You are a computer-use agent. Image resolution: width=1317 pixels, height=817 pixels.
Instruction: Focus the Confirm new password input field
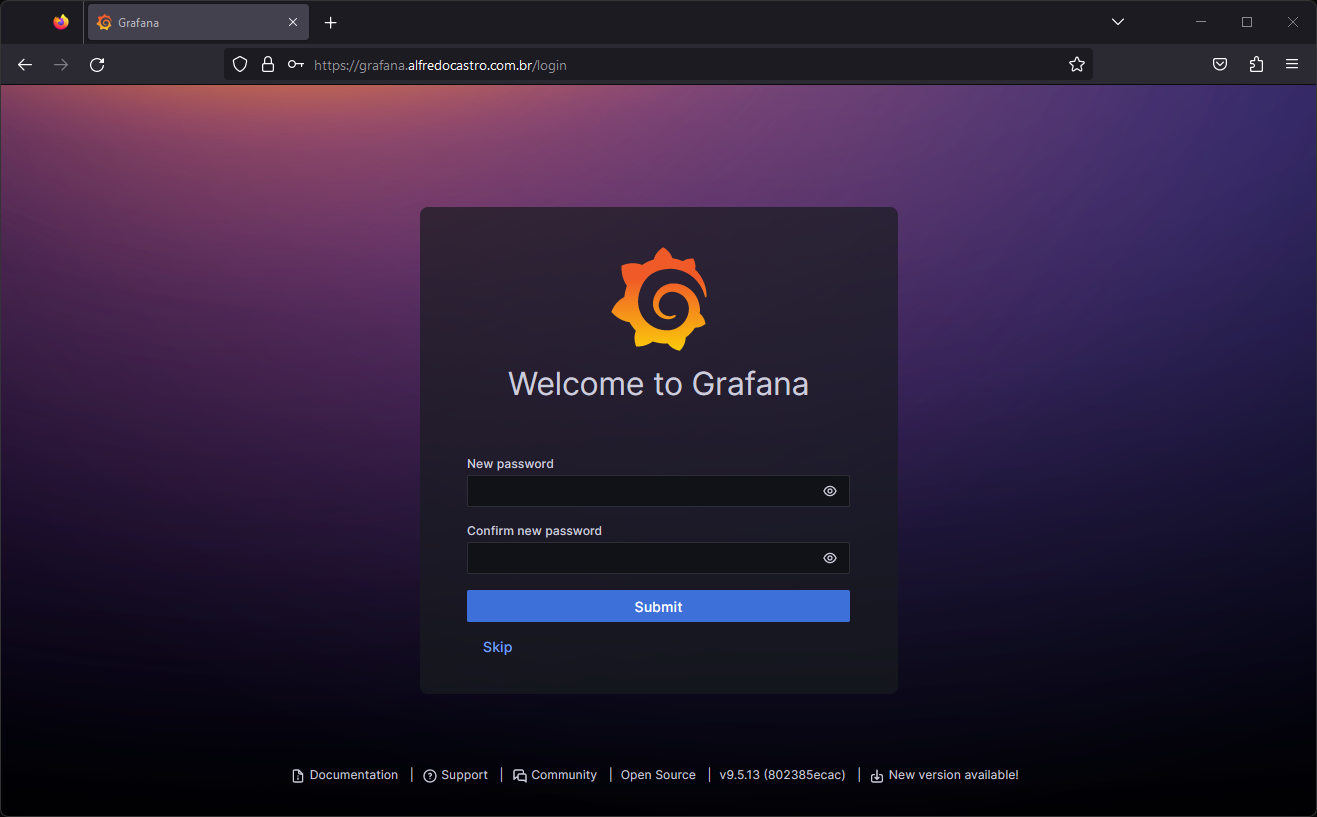tap(658, 558)
